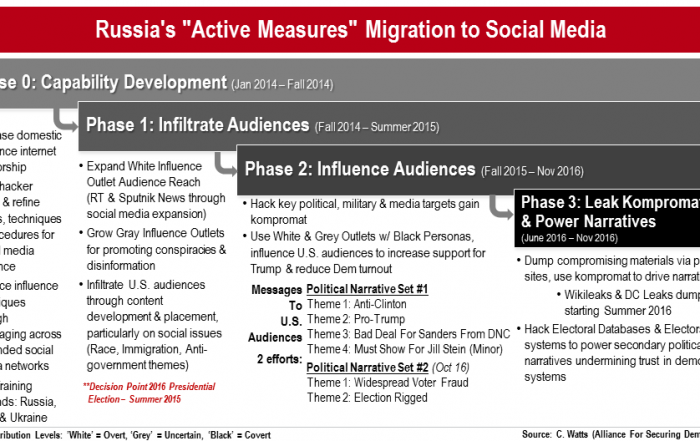
Task: Click the underlined "Political Narrative Set #1"
Action: point(367,289)
